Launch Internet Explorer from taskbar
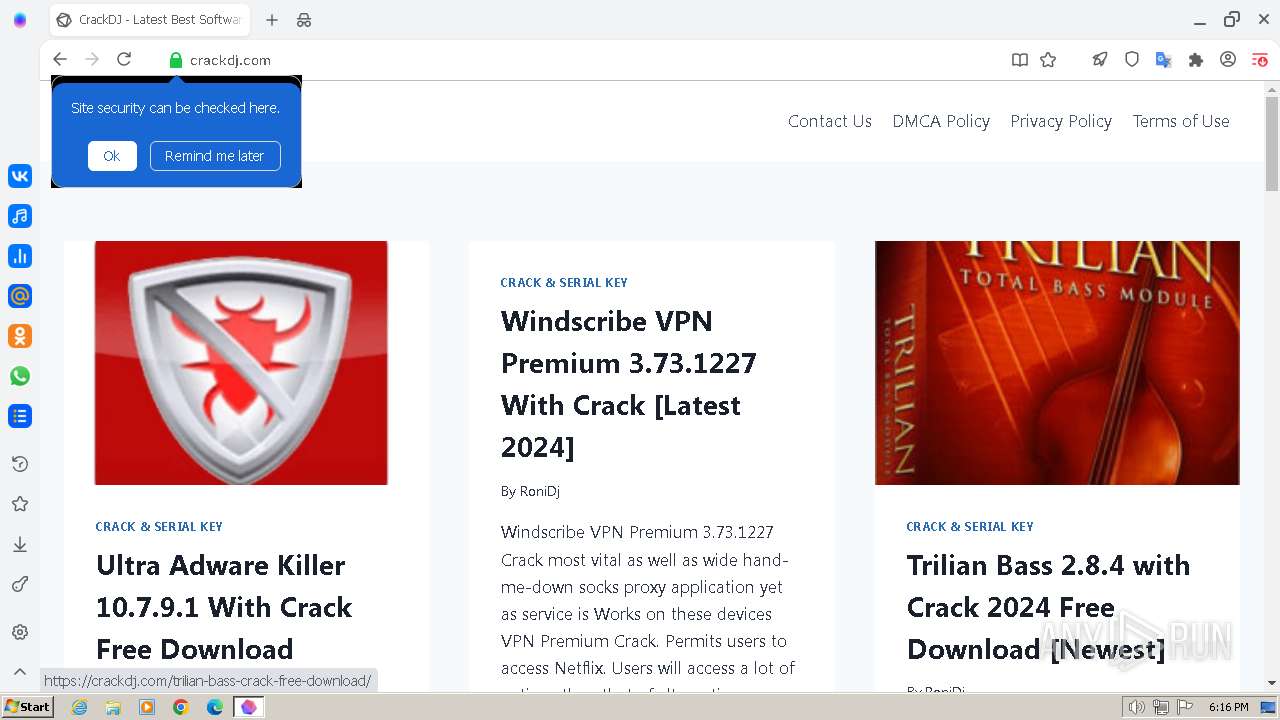 (80, 707)
